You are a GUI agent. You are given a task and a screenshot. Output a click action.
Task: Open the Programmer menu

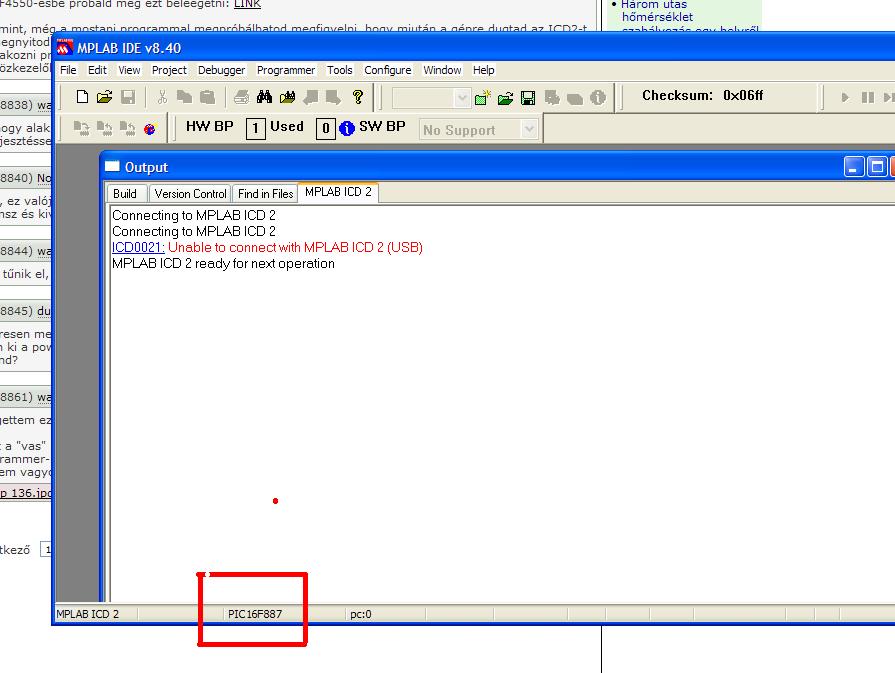(x=286, y=70)
